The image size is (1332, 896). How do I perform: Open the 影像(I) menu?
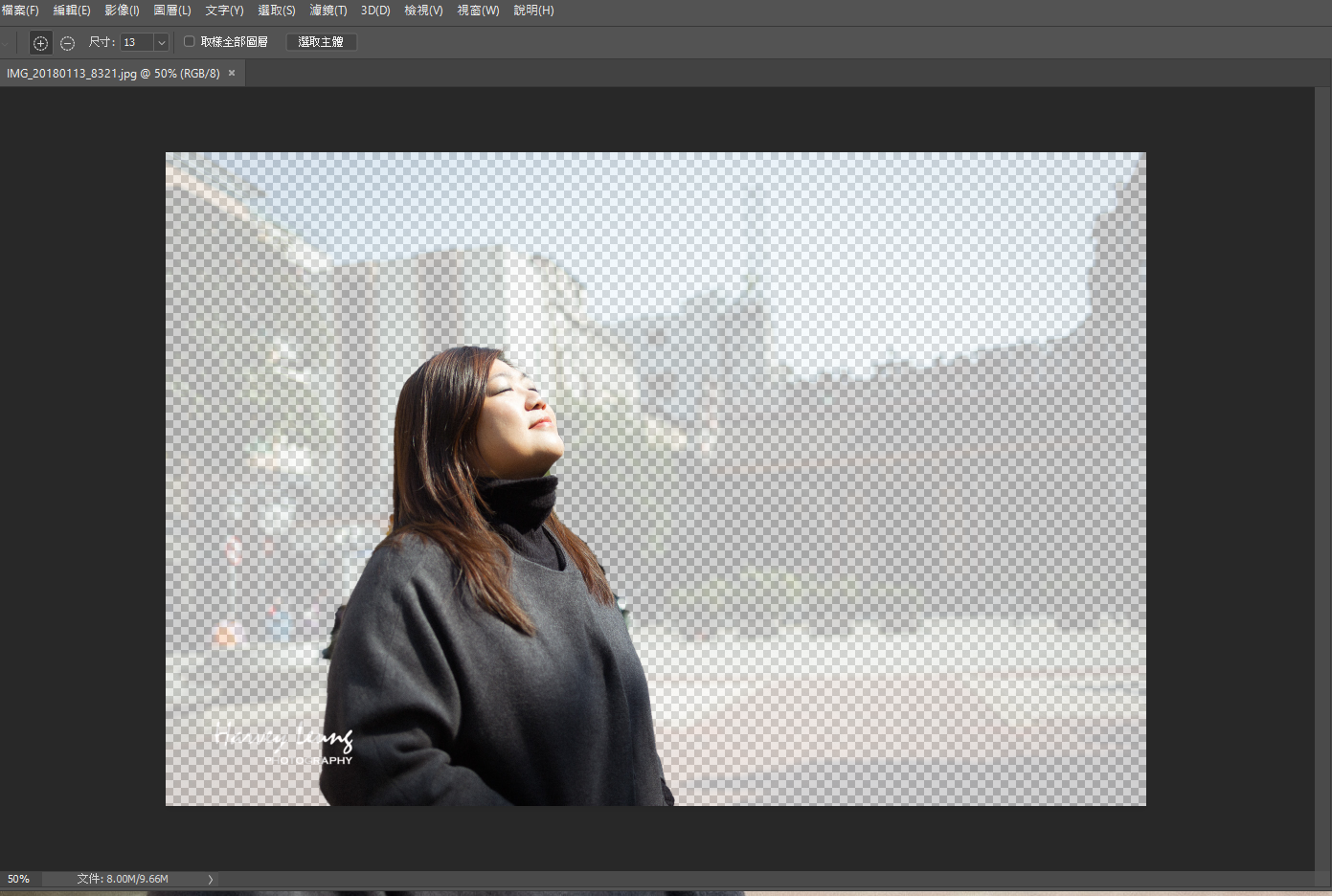122,11
